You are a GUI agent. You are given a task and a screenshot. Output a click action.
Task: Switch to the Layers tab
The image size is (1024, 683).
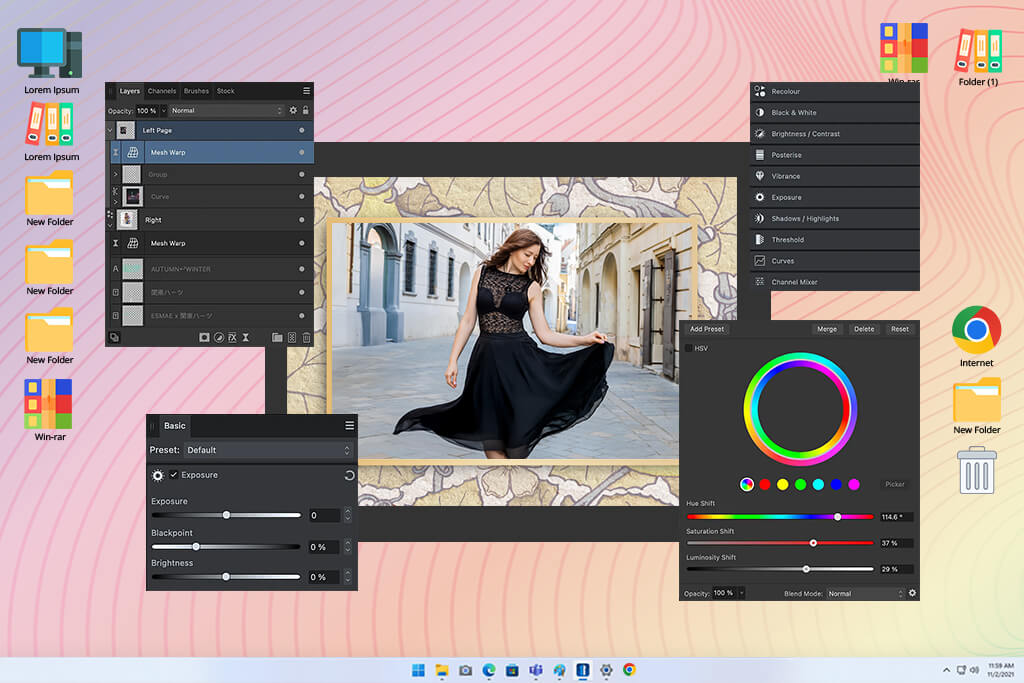(129, 91)
